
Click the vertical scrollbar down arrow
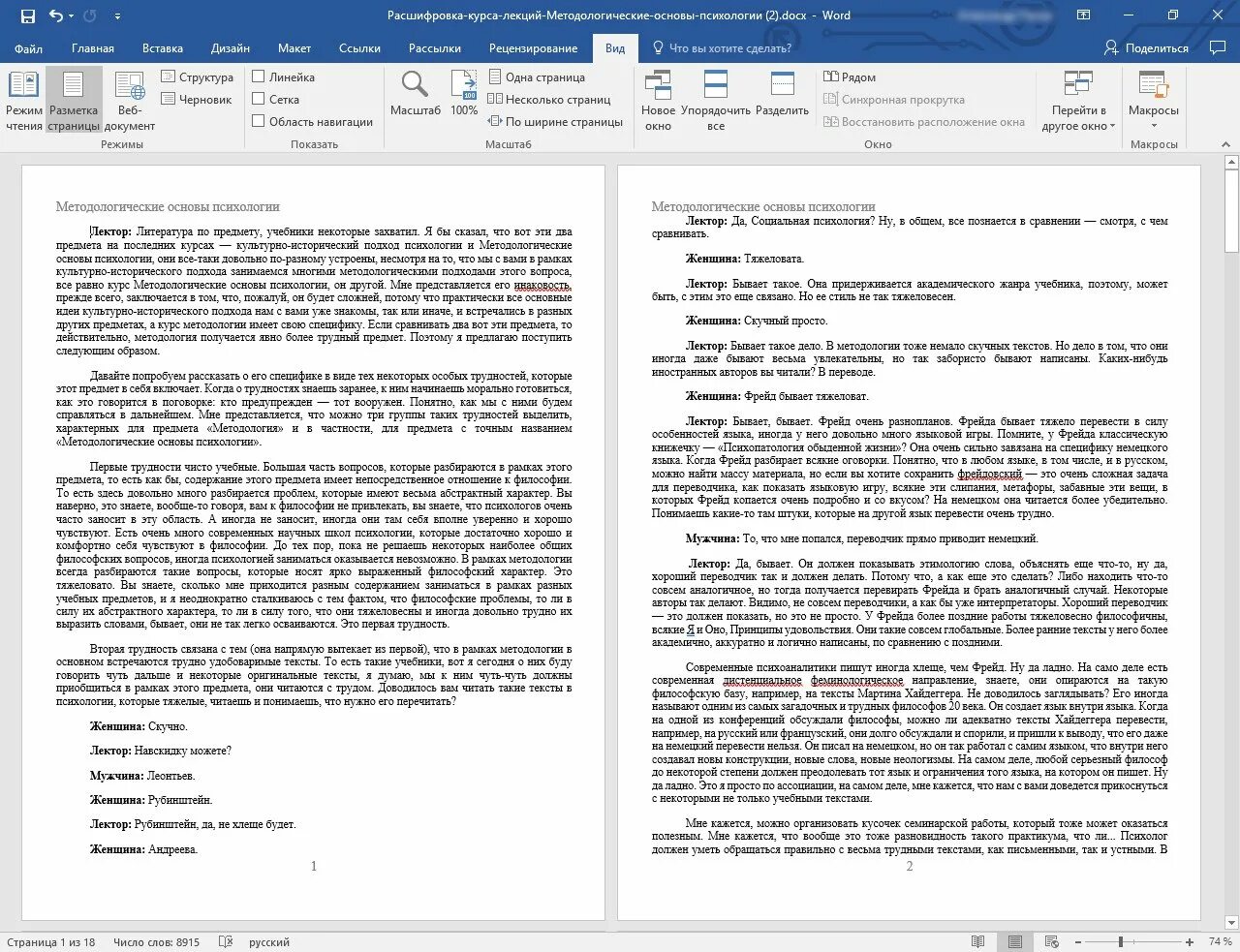pos(1231,923)
